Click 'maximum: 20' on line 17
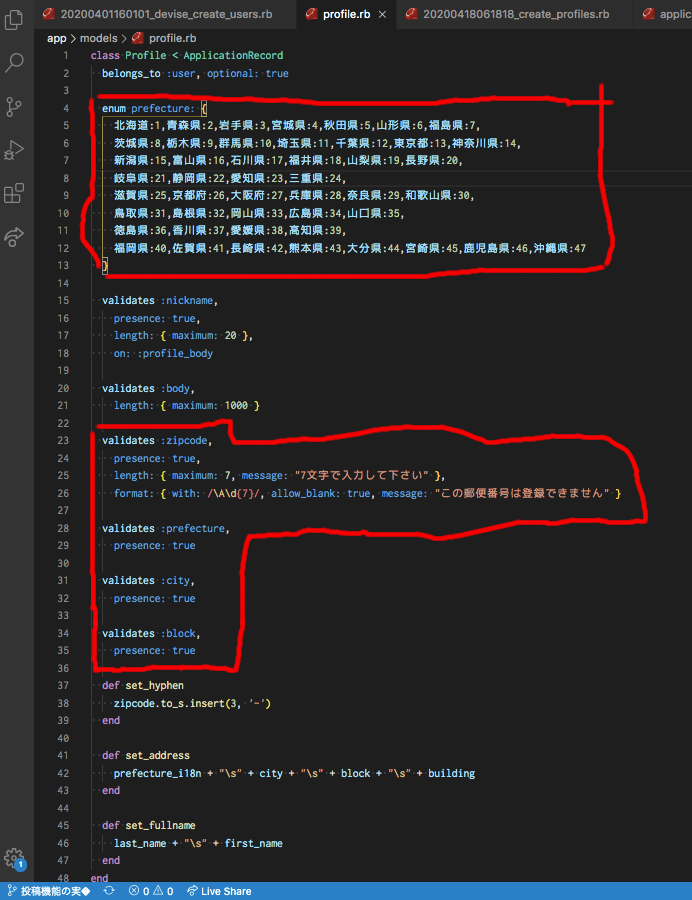Viewport: 692px width, 900px height. tap(204, 336)
